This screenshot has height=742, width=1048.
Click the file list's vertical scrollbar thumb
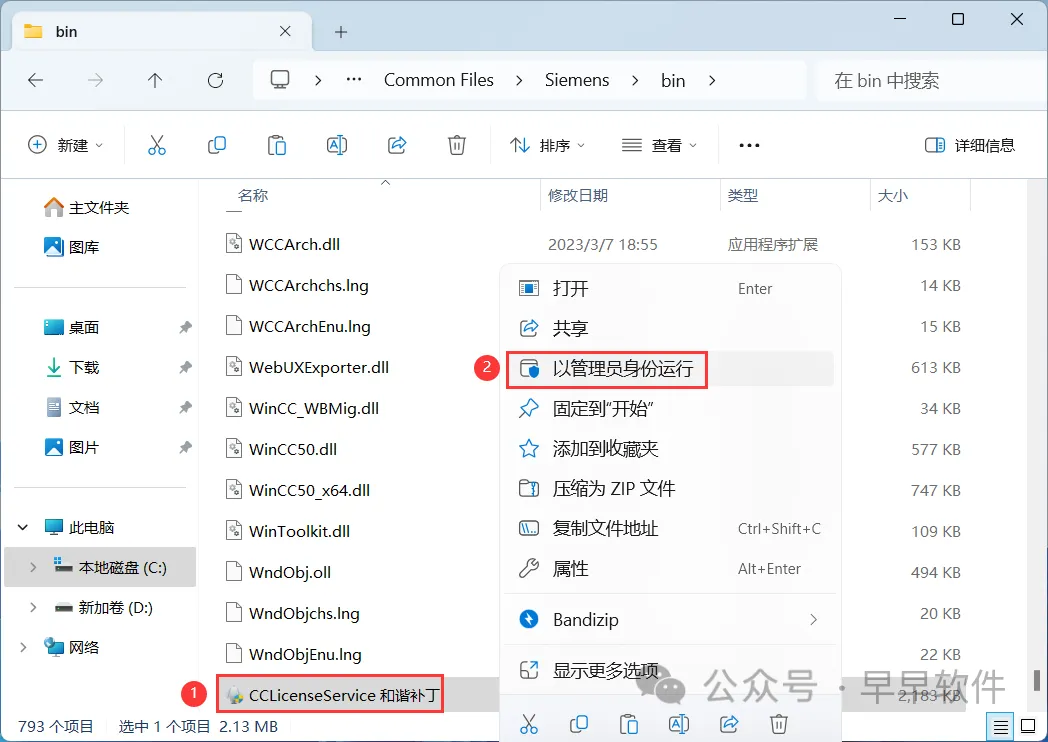[x=1037, y=680]
